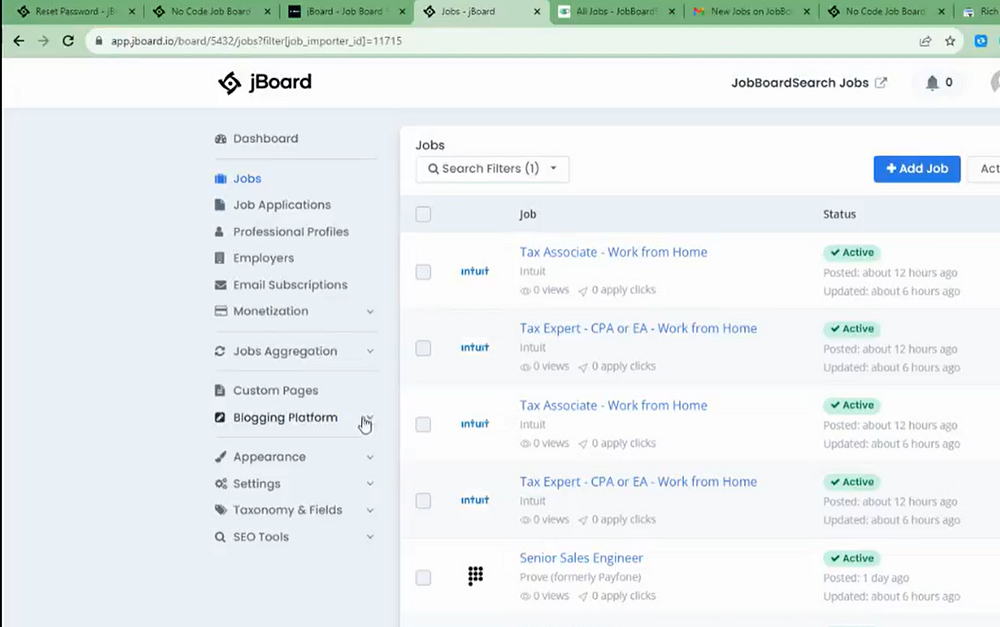Expand the Appearance chevron
Screen dimensions: 1000x627
tap(370, 457)
